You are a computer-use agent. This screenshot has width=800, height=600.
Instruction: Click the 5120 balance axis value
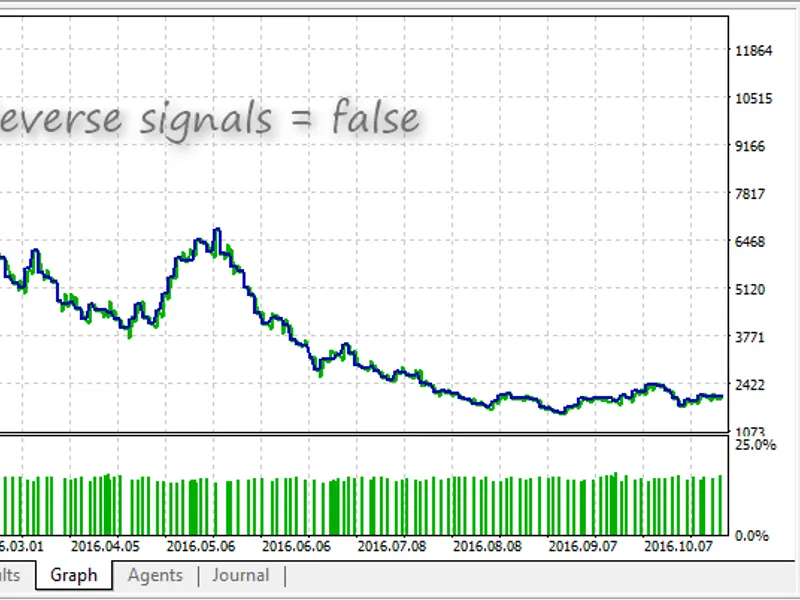[750, 290]
